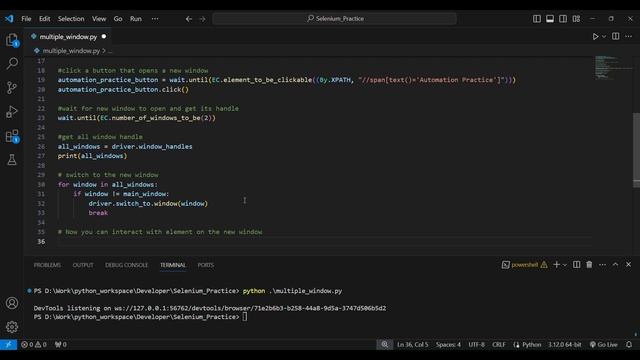
Task: Switch to the Ports tab
Action: [x=206, y=265]
